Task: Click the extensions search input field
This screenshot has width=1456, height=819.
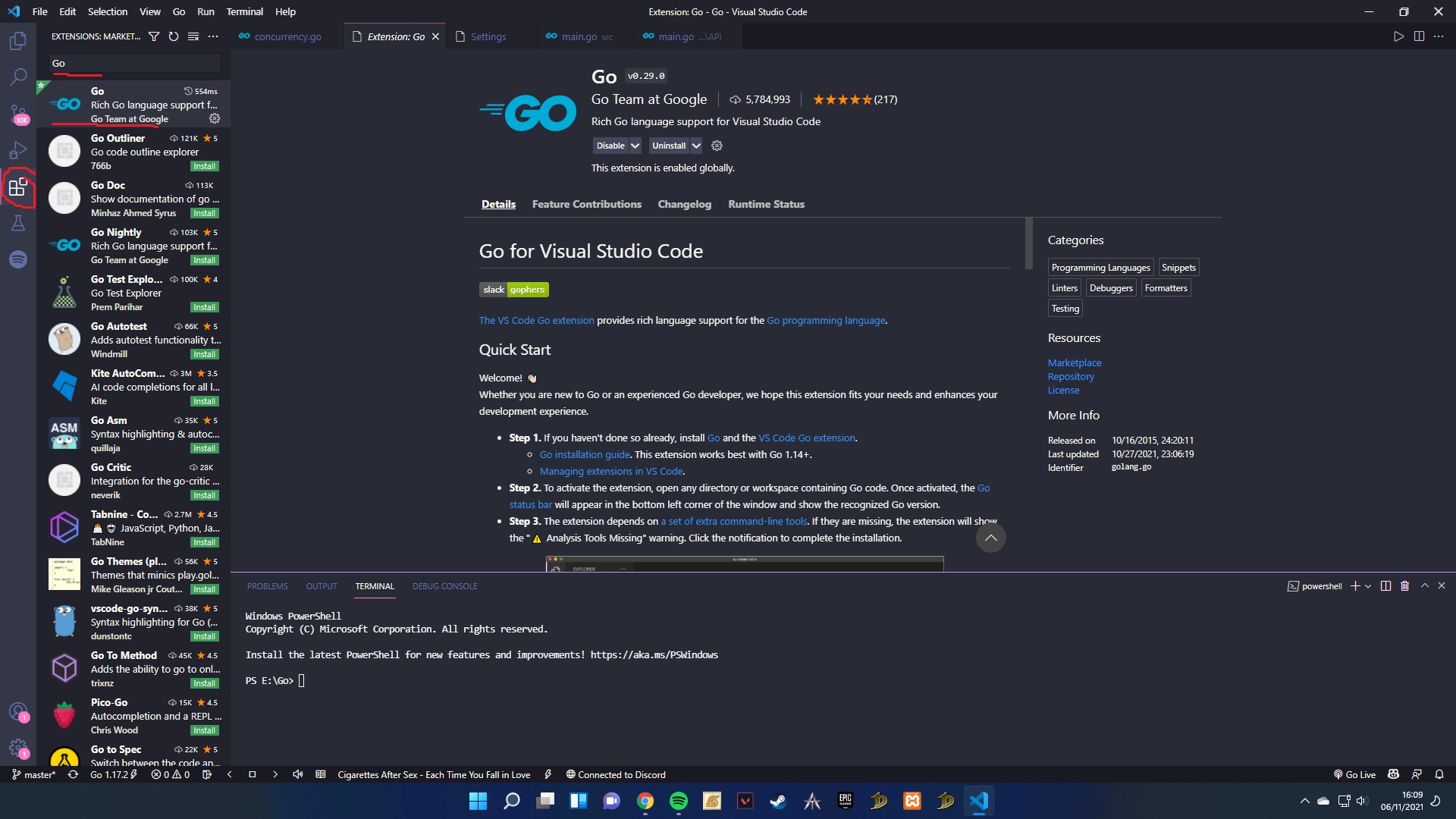Action: 134,63
